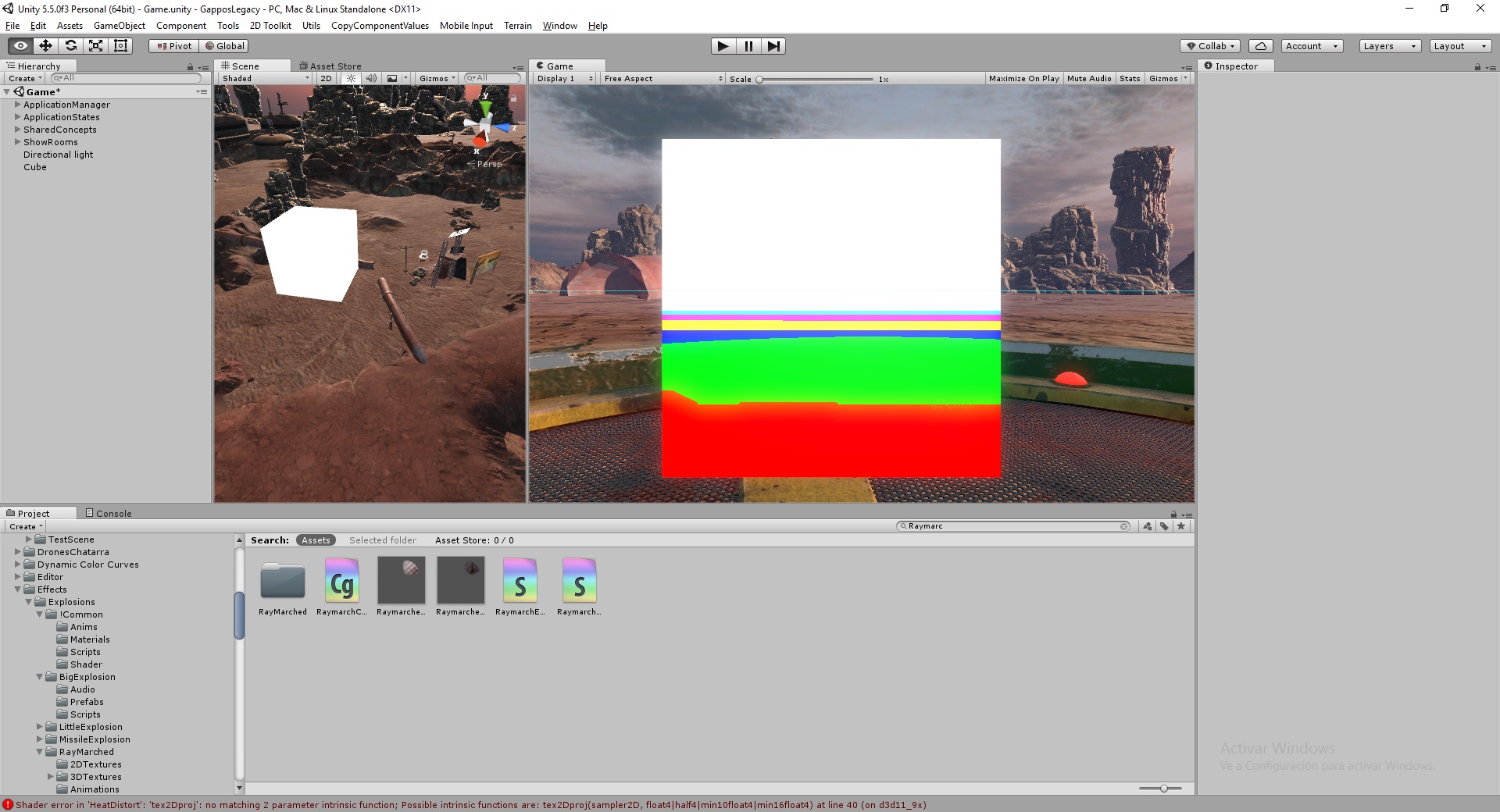Switch search scope to Selected folder
The width and height of the screenshot is (1500, 812).
(382, 540)
